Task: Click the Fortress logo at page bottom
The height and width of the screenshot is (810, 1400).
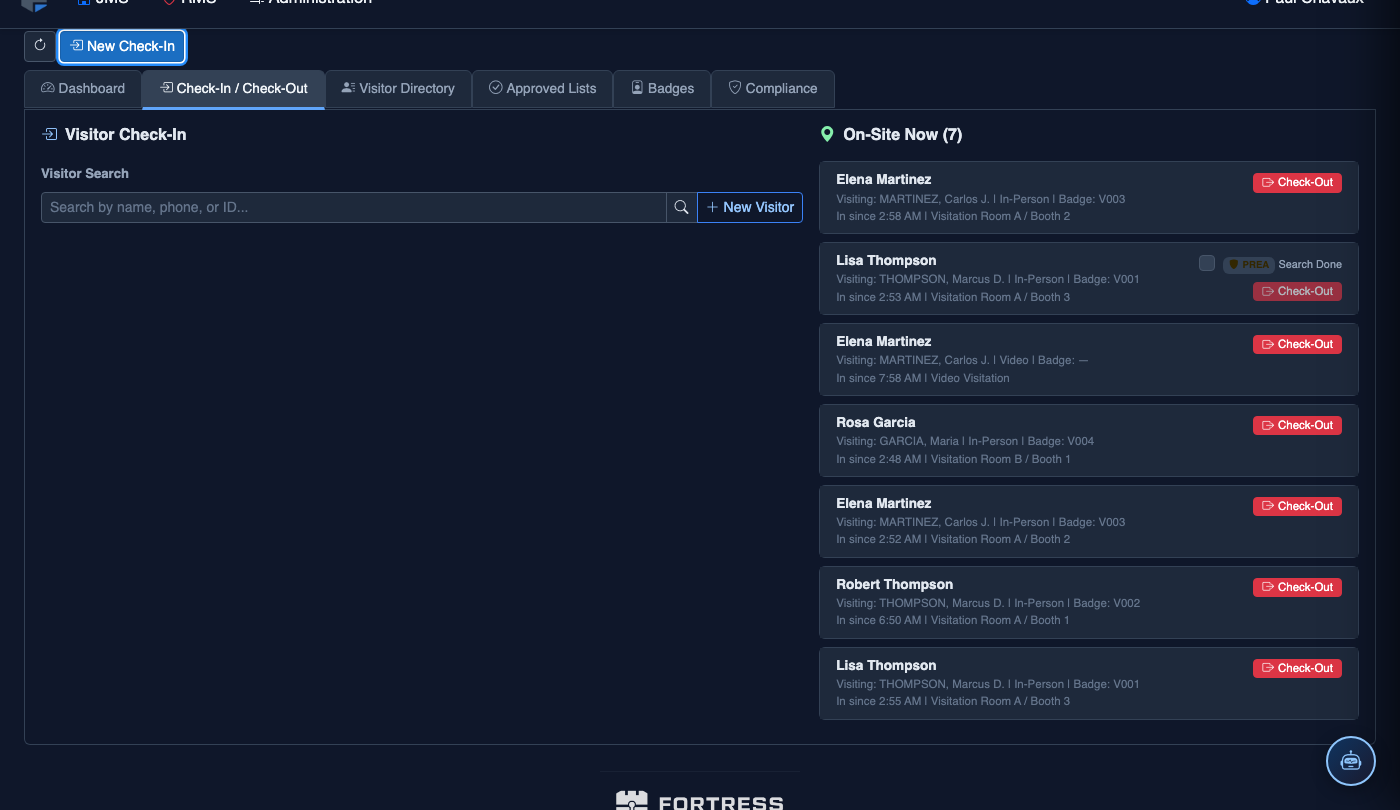Action: coord(699,800)
